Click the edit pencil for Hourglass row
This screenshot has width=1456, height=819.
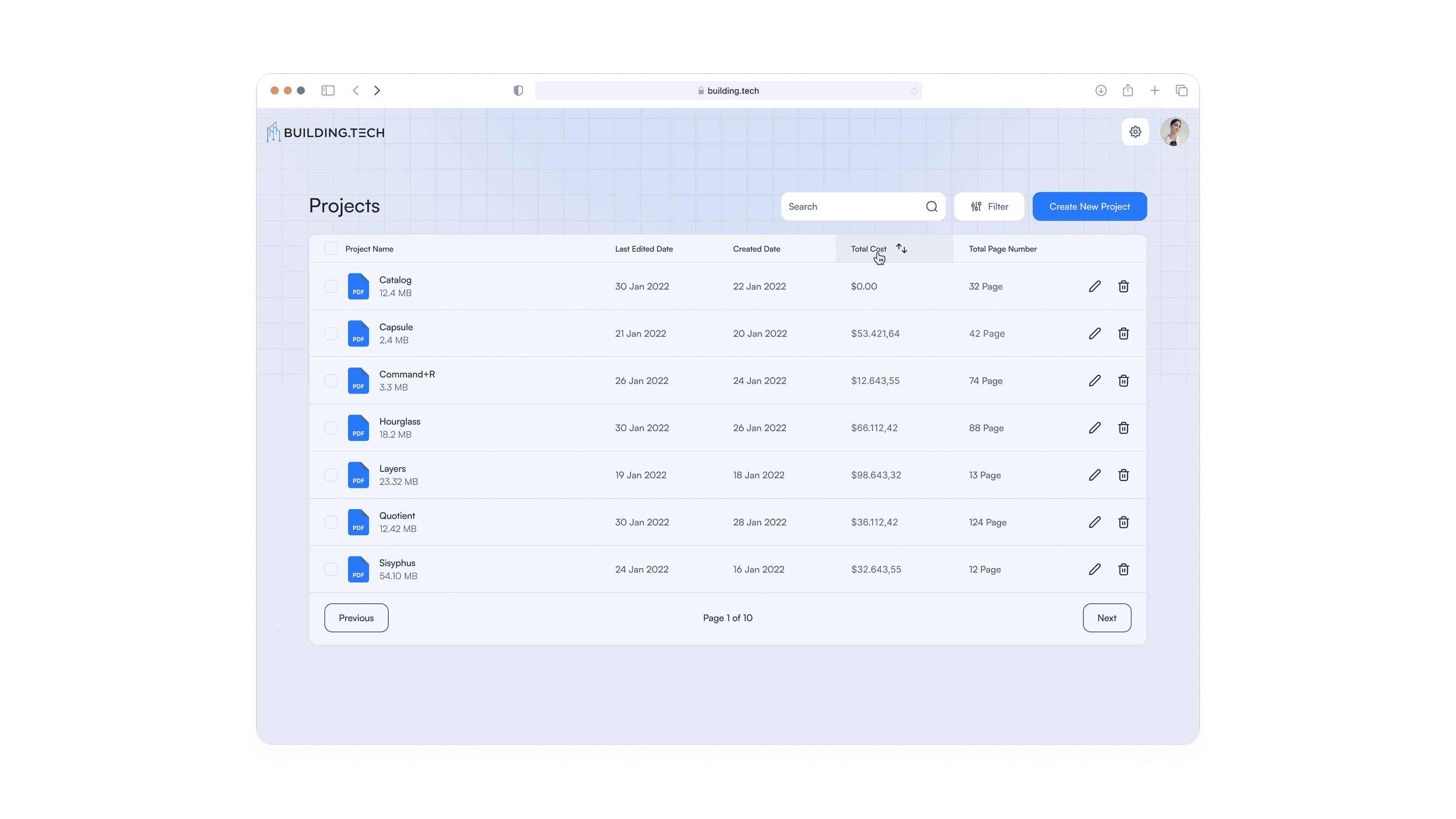coord(1094,428)
